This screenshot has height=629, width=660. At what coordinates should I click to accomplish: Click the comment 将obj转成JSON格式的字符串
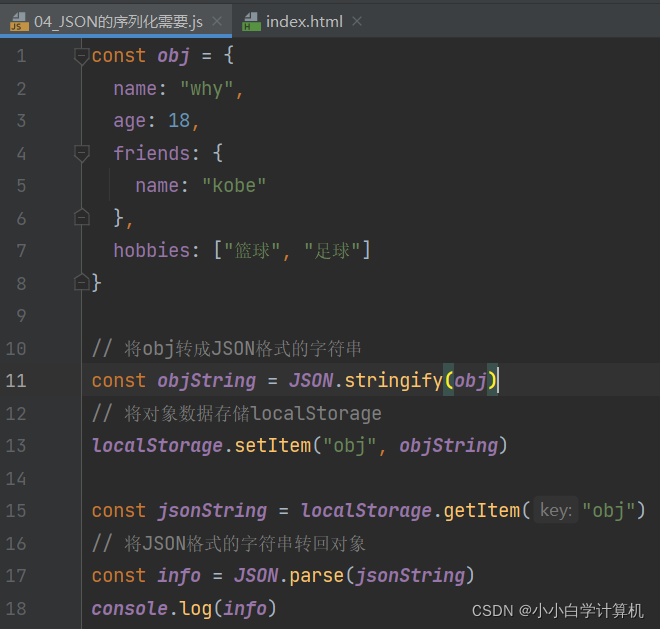227,349
